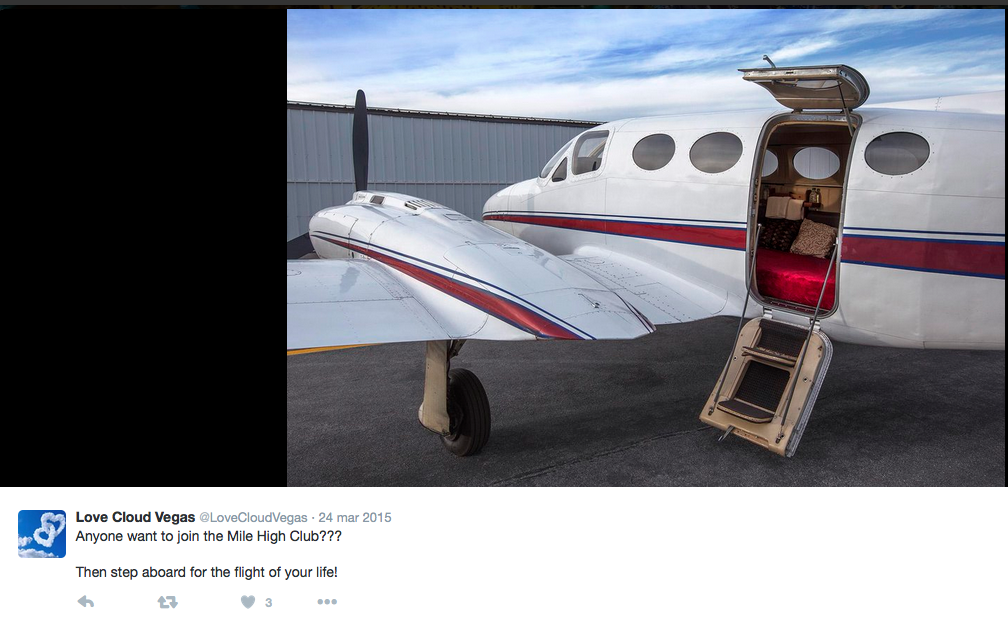The height and width of the screenshot is (629, 1008).
Task: Dismiss the photo via the black backdrop
Action: (143, 248)
